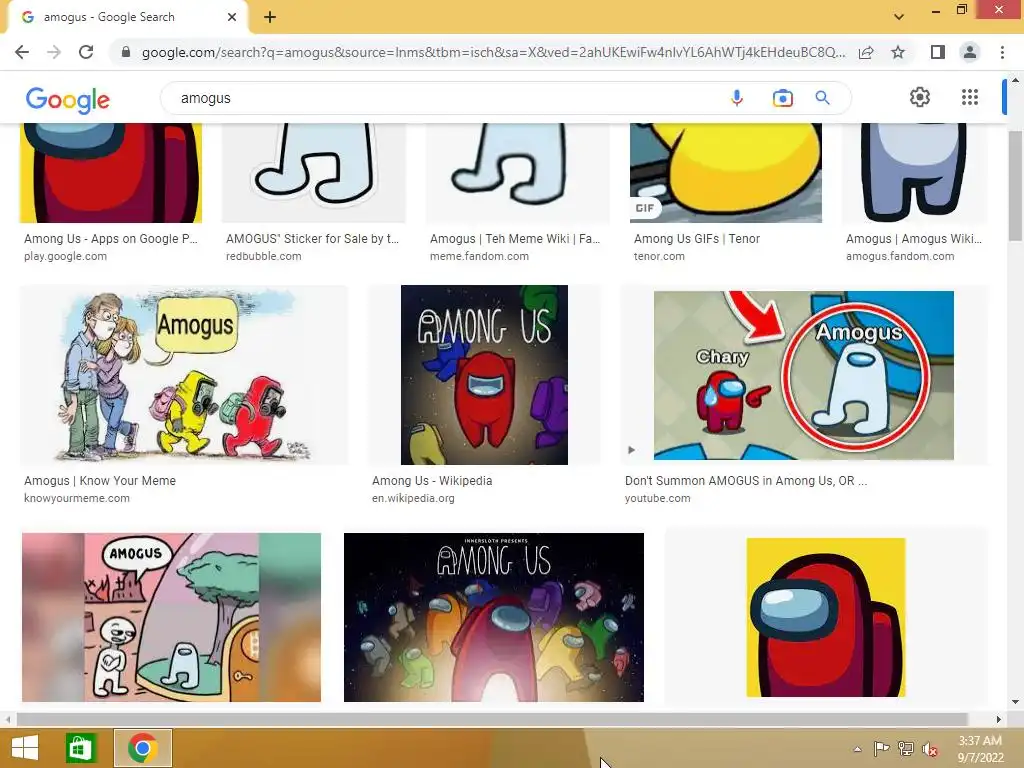
Task: Open "Amogus | Teh Meme Wiki" link
Action: 515,239
